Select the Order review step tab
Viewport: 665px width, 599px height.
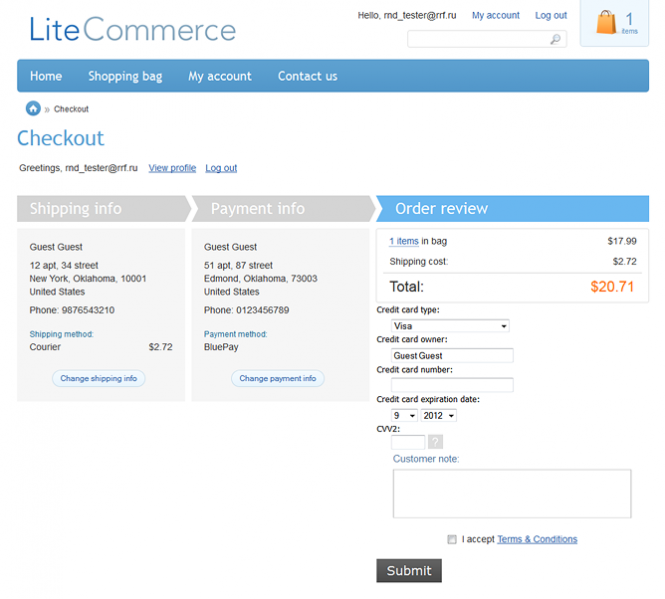pos(512,208)
